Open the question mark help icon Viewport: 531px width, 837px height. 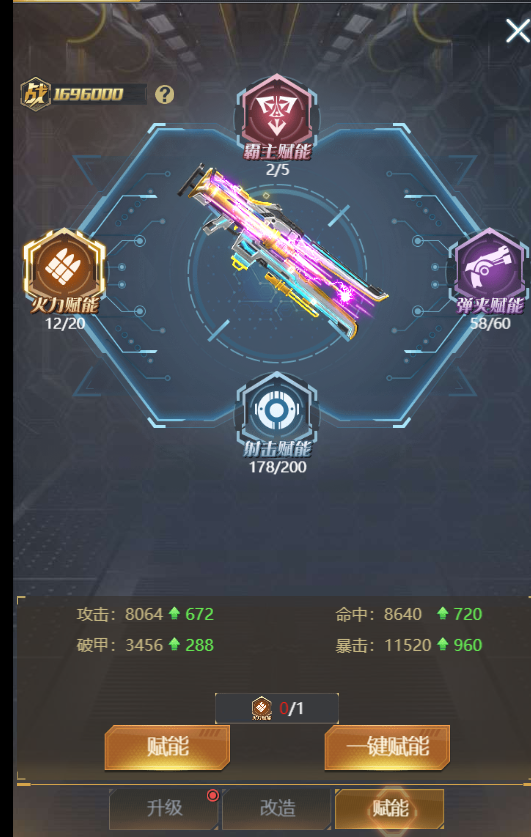pos(164,94)
